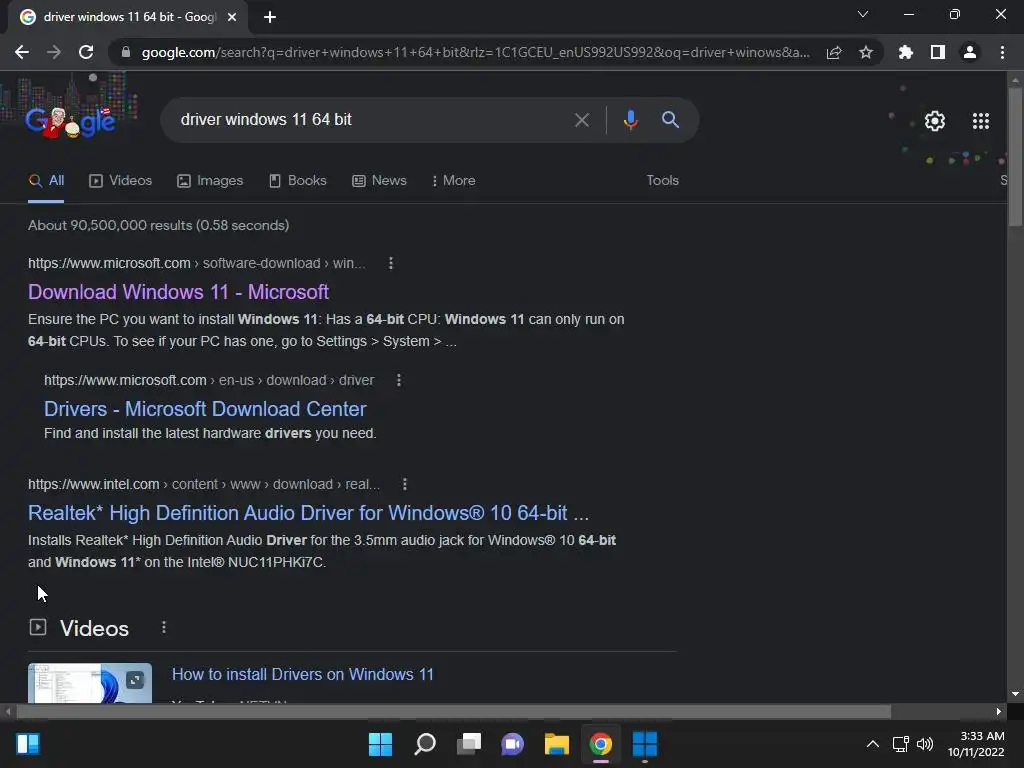Screen dimensions: 1024x768
Task: Expand the More search categories
Action: pyautogui.click(x=453, y=181)
